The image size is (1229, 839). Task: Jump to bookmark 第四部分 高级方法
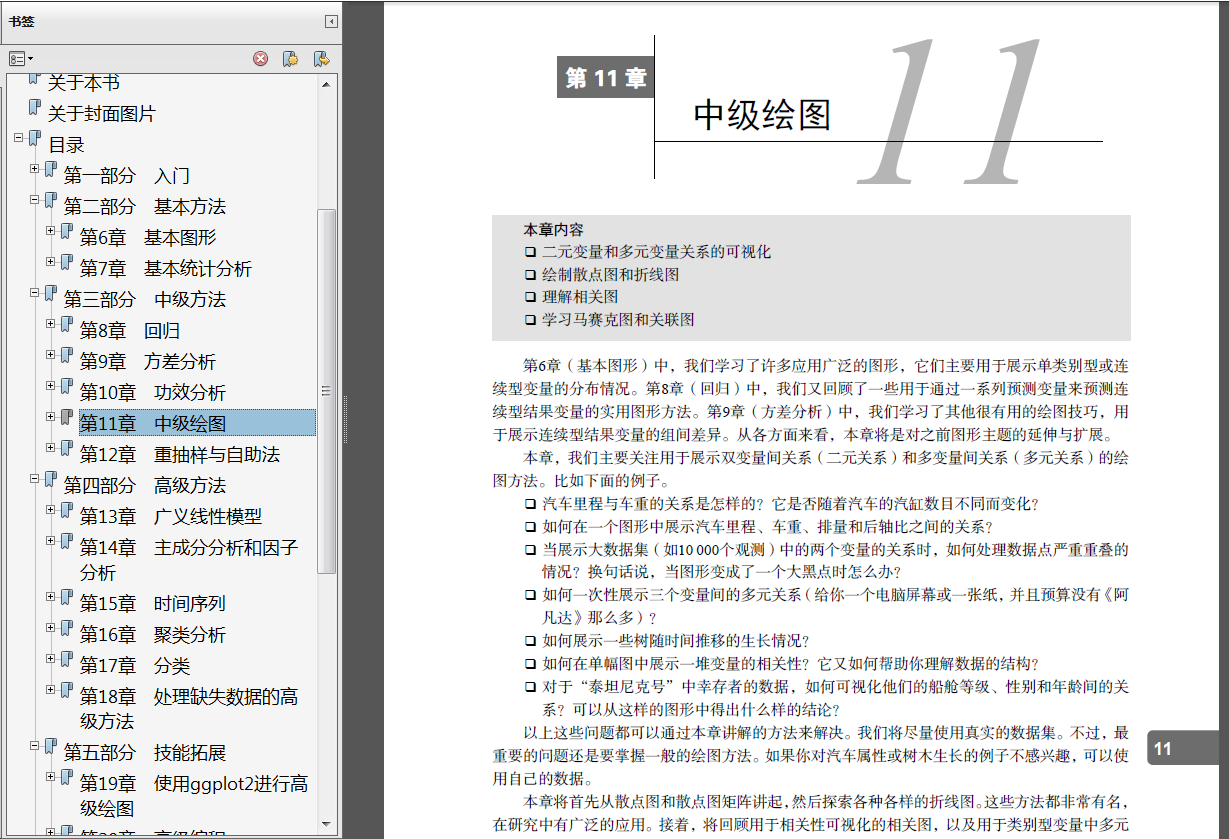[x=145, y=486]
